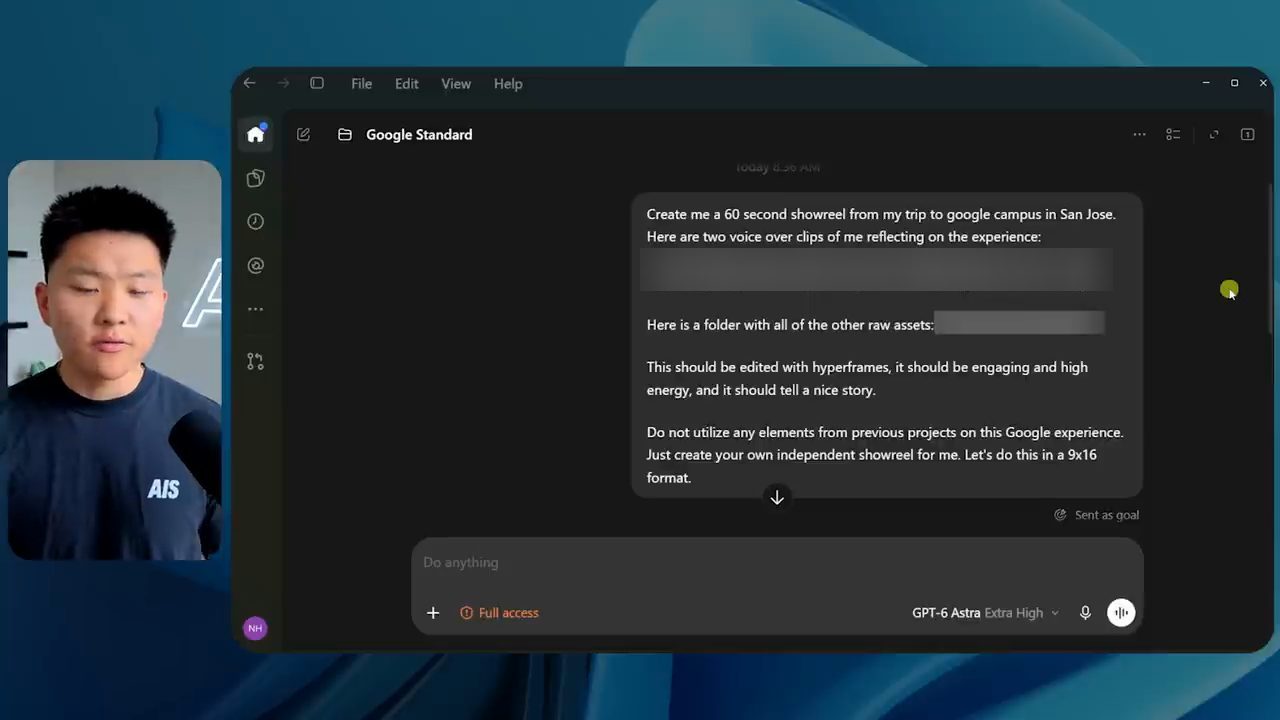Toggle the sidebar panel icon in title bar
This screenshot has height=720, width=1280.
point(317,84)
